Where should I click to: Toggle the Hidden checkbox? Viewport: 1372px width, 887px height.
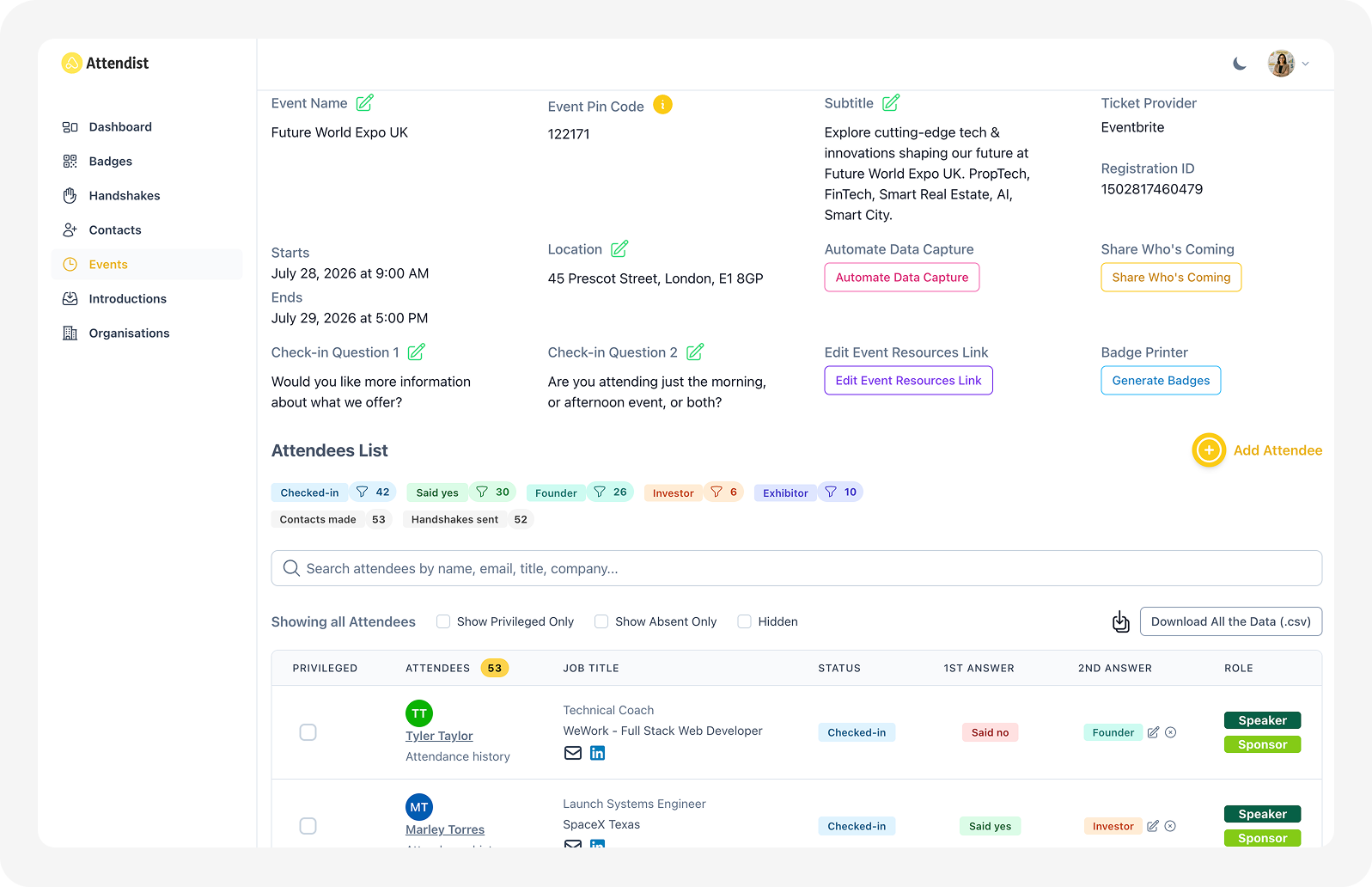745,621
